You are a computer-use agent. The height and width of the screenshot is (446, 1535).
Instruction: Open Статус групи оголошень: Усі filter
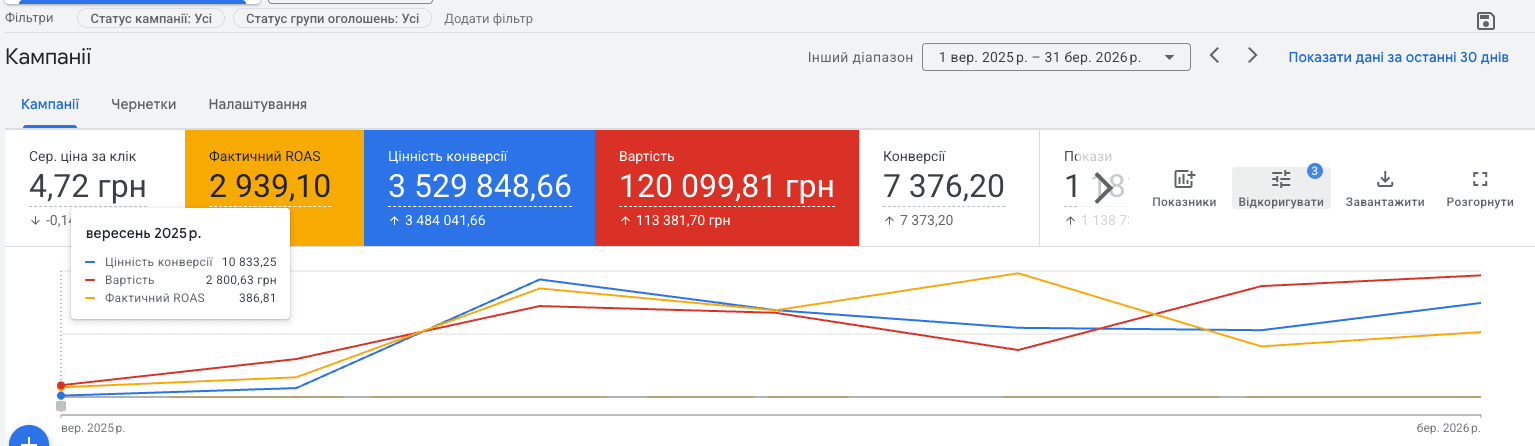pyautogui.click(x=332, y=18)
